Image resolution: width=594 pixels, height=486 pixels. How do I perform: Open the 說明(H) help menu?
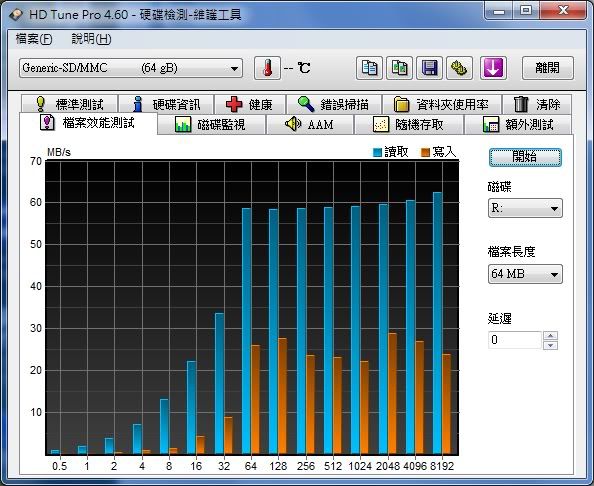(91, 39)
